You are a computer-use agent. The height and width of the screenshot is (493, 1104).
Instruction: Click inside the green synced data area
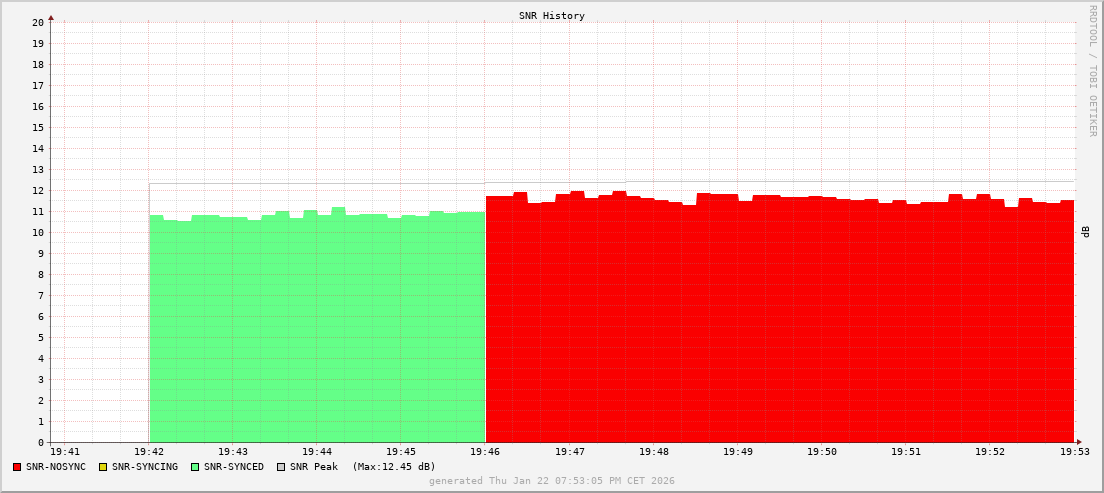tap(317, 330)
